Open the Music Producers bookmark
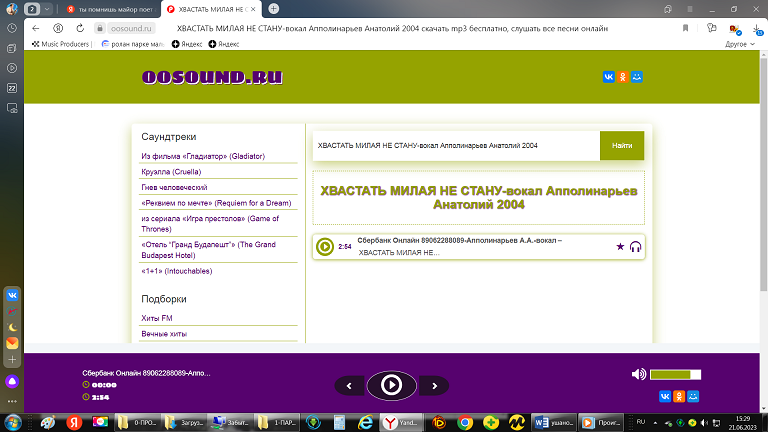Screen dimensions: 768x432 61,44
